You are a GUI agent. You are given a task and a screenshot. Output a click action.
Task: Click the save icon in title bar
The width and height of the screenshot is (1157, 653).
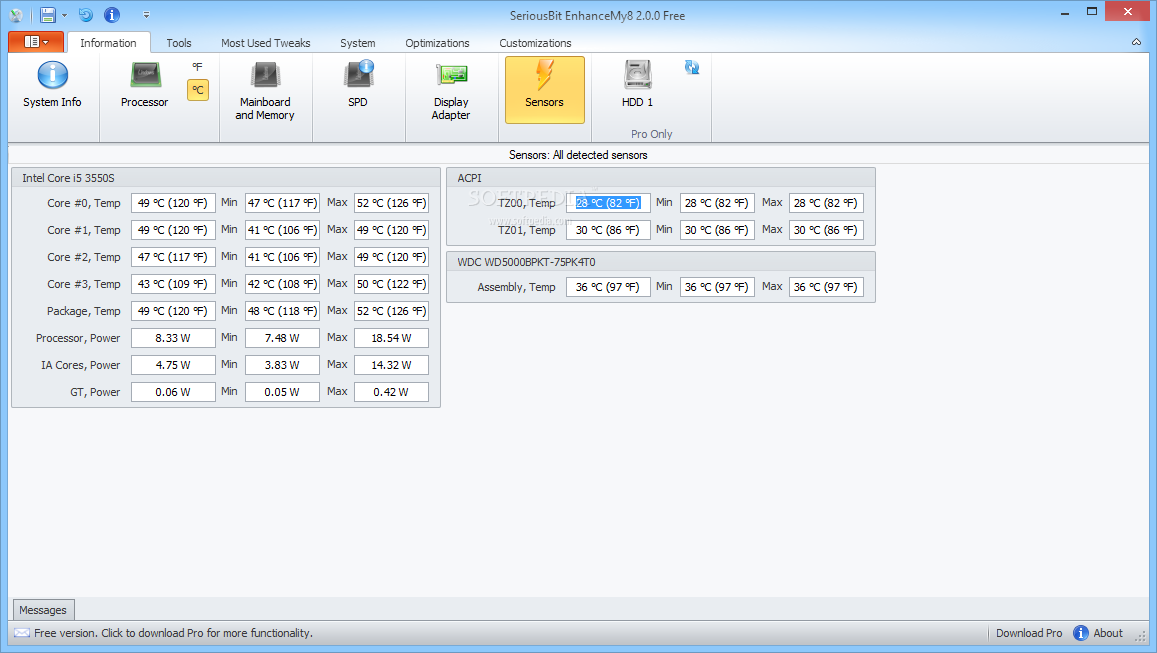(47, 15)
